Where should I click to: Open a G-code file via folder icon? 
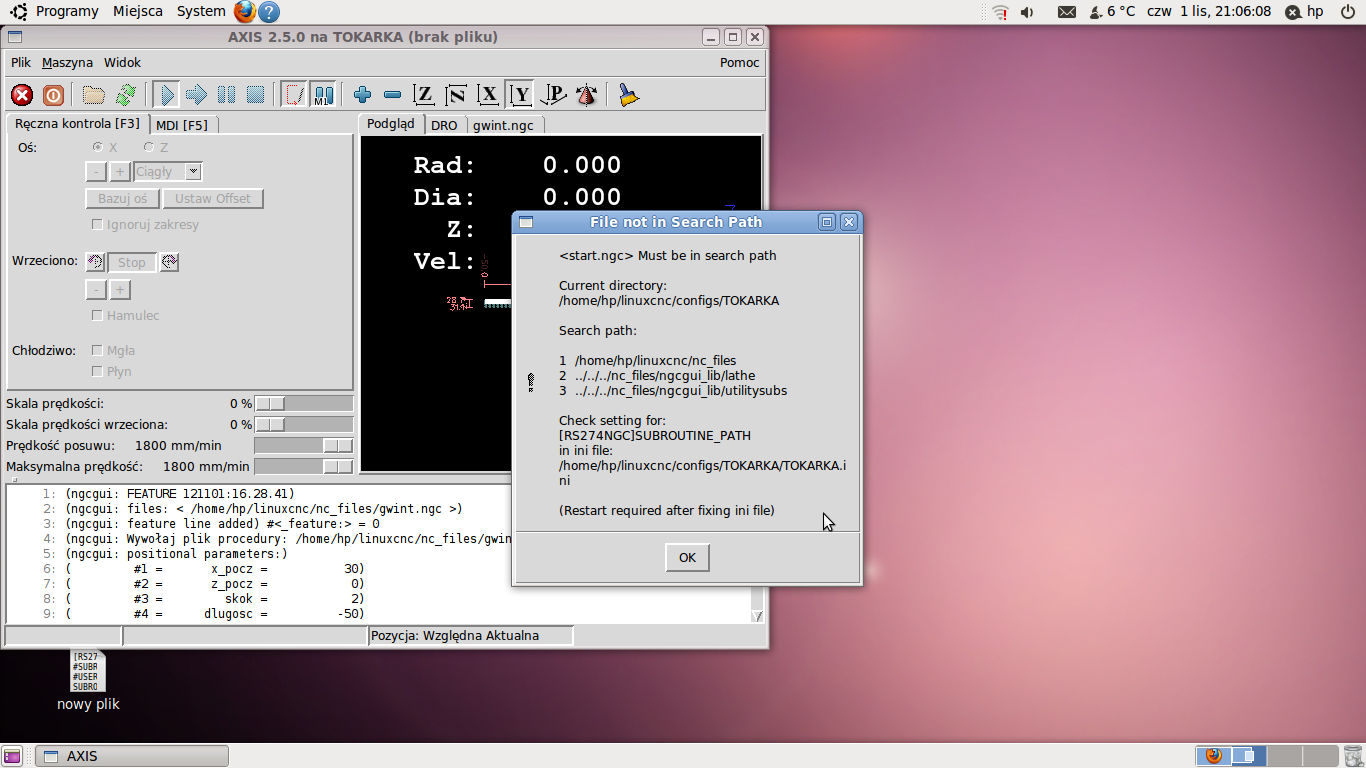pyautogui.click(x=94, y=95)
